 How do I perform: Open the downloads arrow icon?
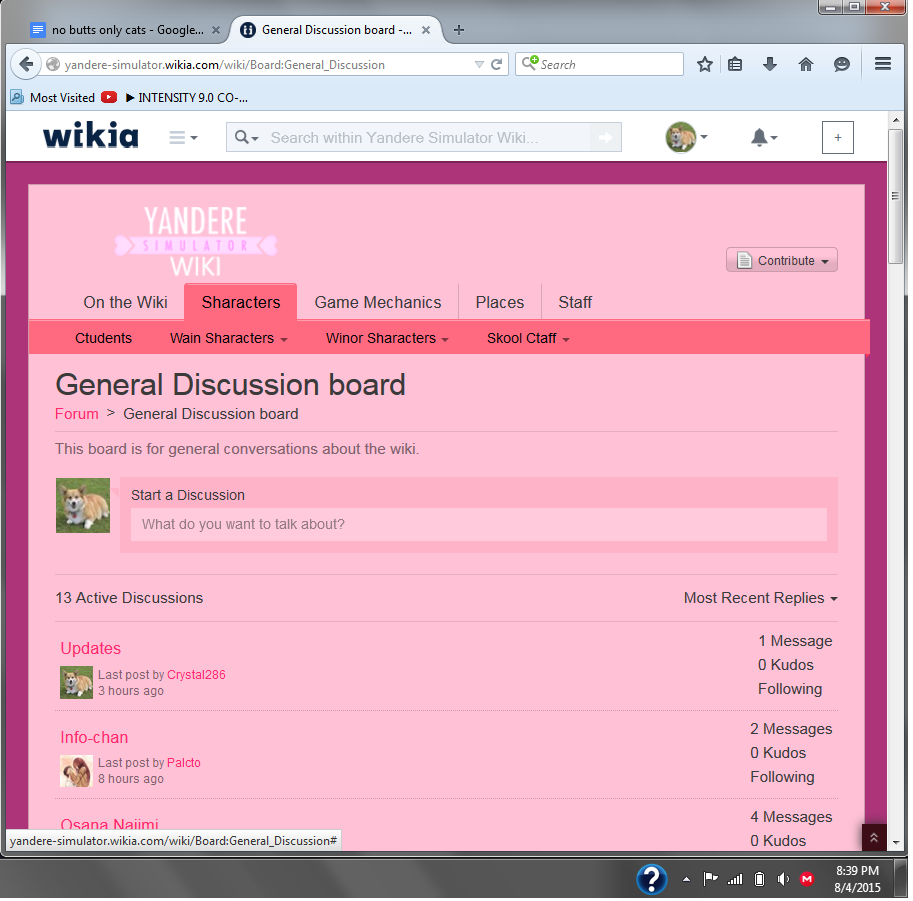click(770, 64)
